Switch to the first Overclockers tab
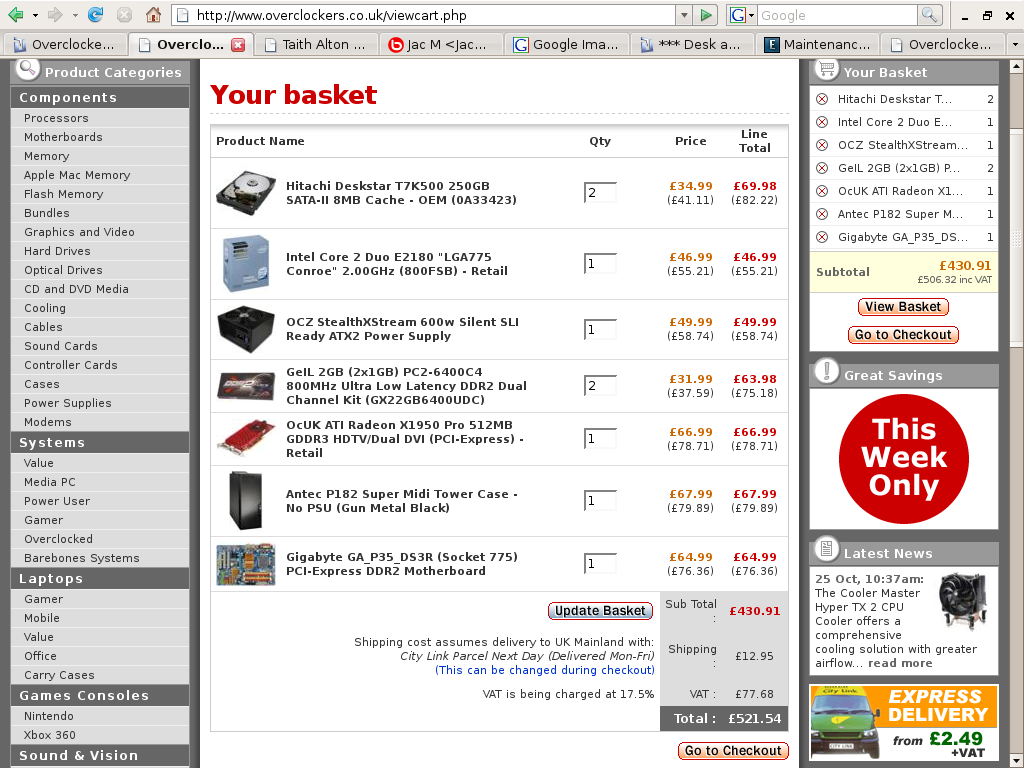 65,44
